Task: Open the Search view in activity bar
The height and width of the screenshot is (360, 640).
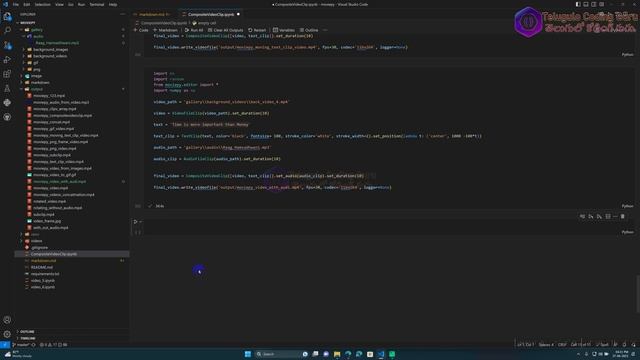Action: click(x=7, y=31)
